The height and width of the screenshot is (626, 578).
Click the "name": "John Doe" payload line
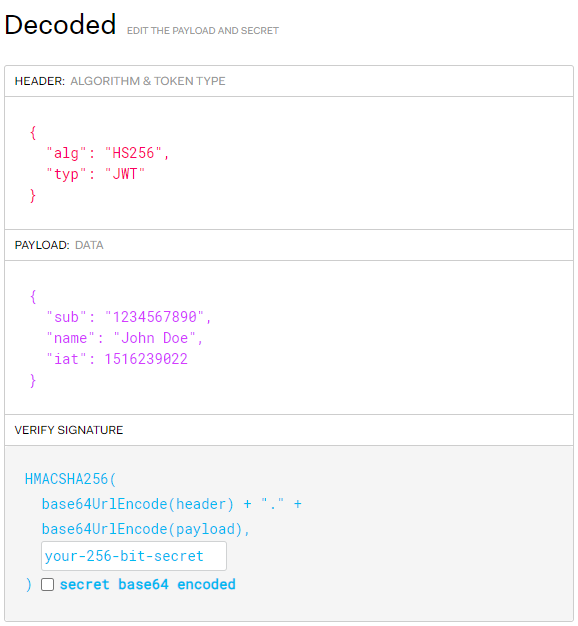tap(125, 338)
